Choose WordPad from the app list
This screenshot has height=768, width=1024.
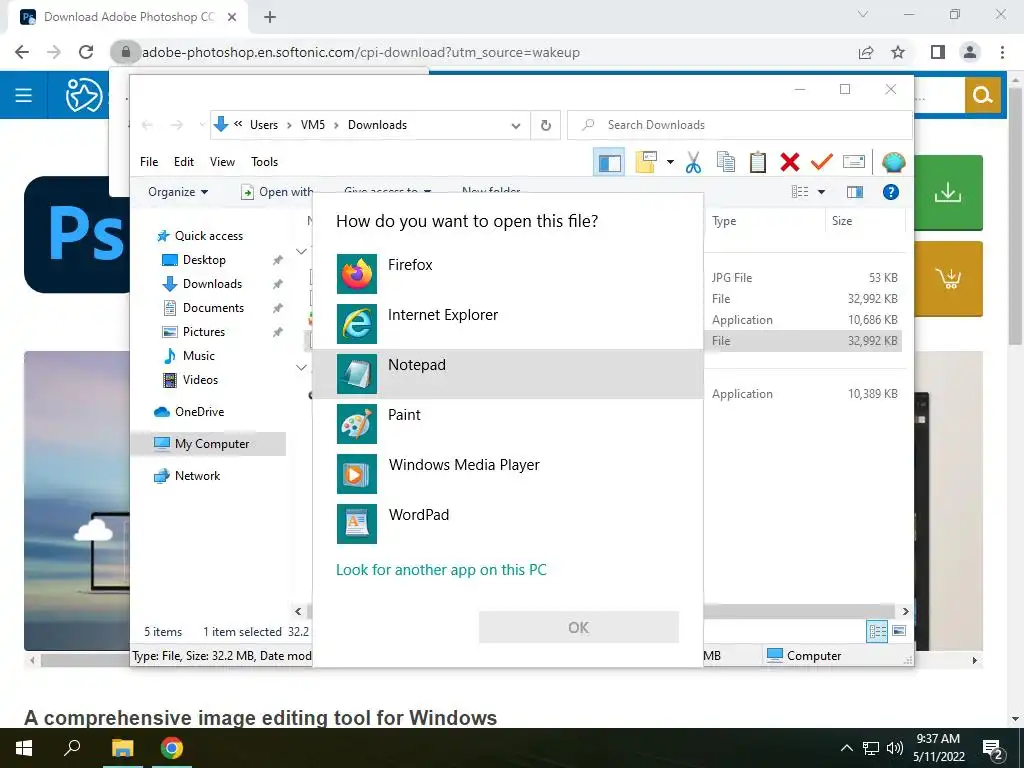click(x=507, y=524)
